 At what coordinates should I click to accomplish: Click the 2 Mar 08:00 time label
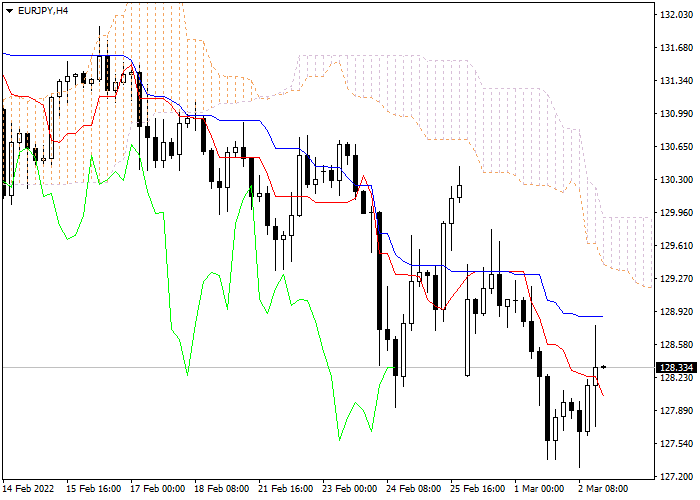click(603, 489)
